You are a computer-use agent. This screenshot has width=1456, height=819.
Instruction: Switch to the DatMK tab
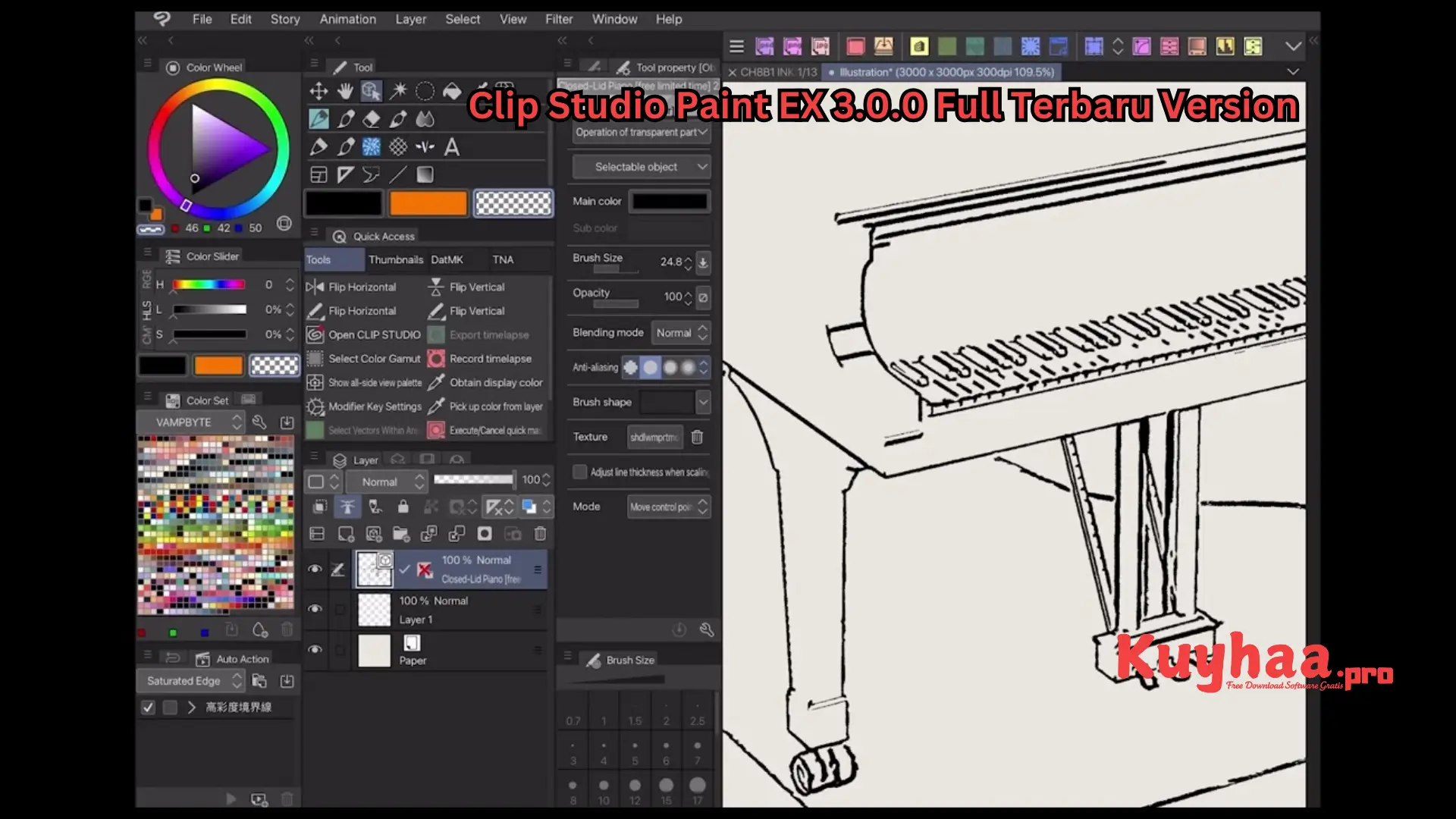[x=447, y=259]
